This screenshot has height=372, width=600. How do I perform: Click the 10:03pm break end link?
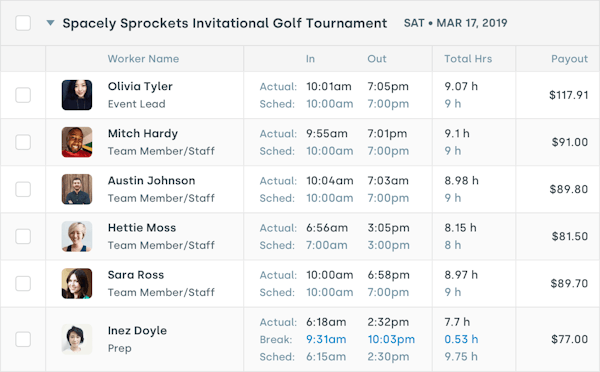click(391, 339)
